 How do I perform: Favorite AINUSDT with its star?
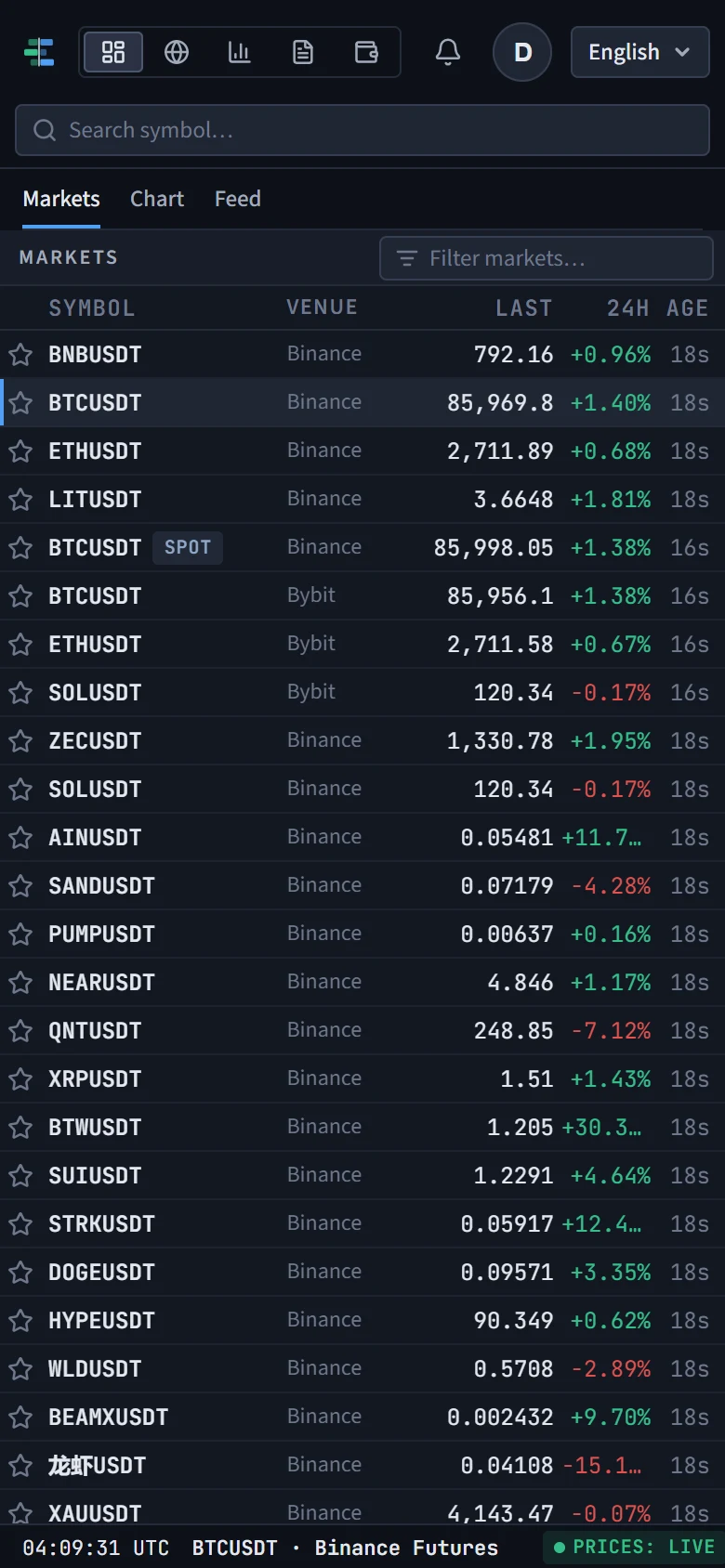coord(20,838)
